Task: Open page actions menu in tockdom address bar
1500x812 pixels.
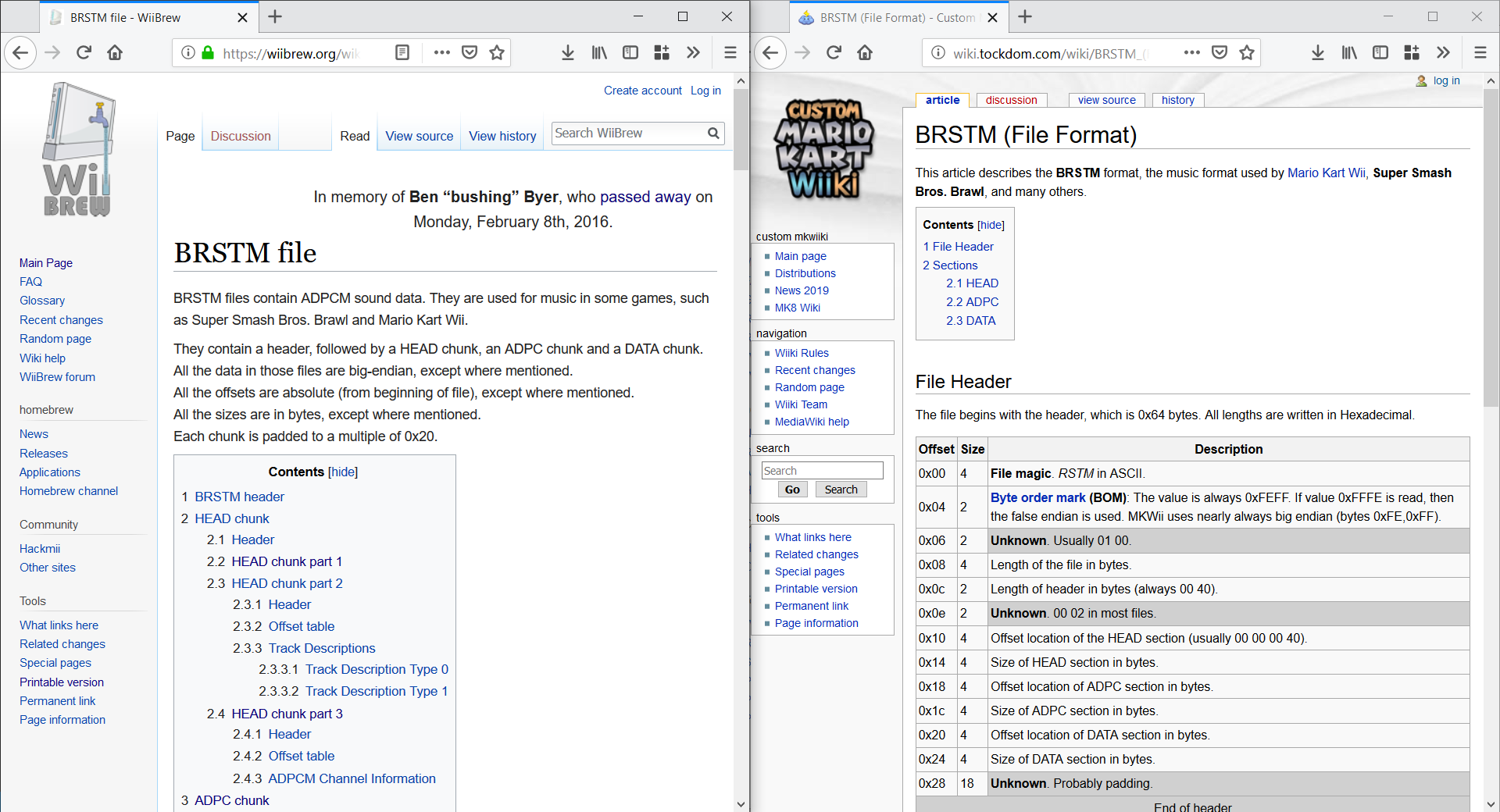Action: pos(1191,52)
